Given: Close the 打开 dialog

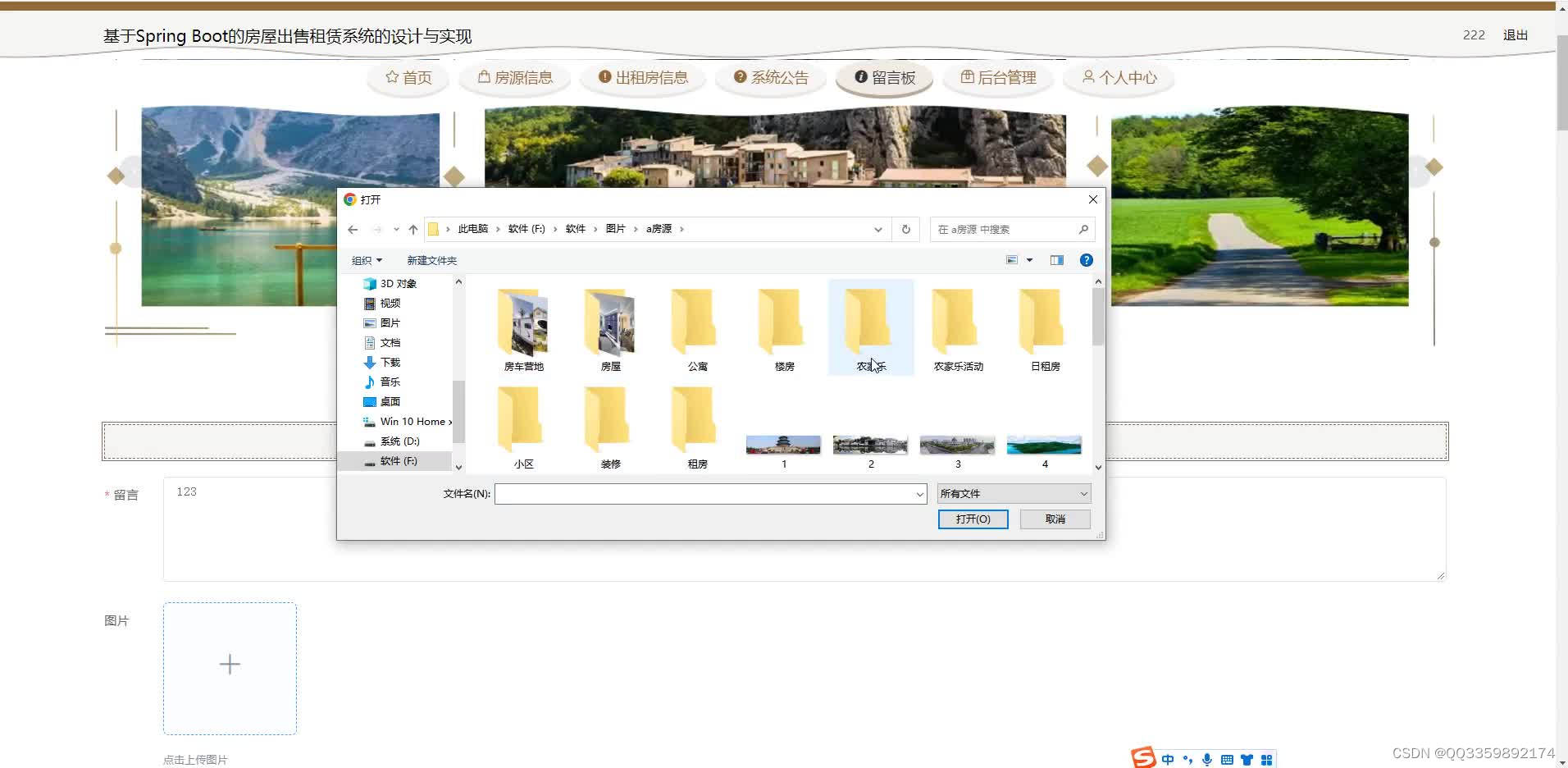Looking at the screenshot, I should (1092, 199).
